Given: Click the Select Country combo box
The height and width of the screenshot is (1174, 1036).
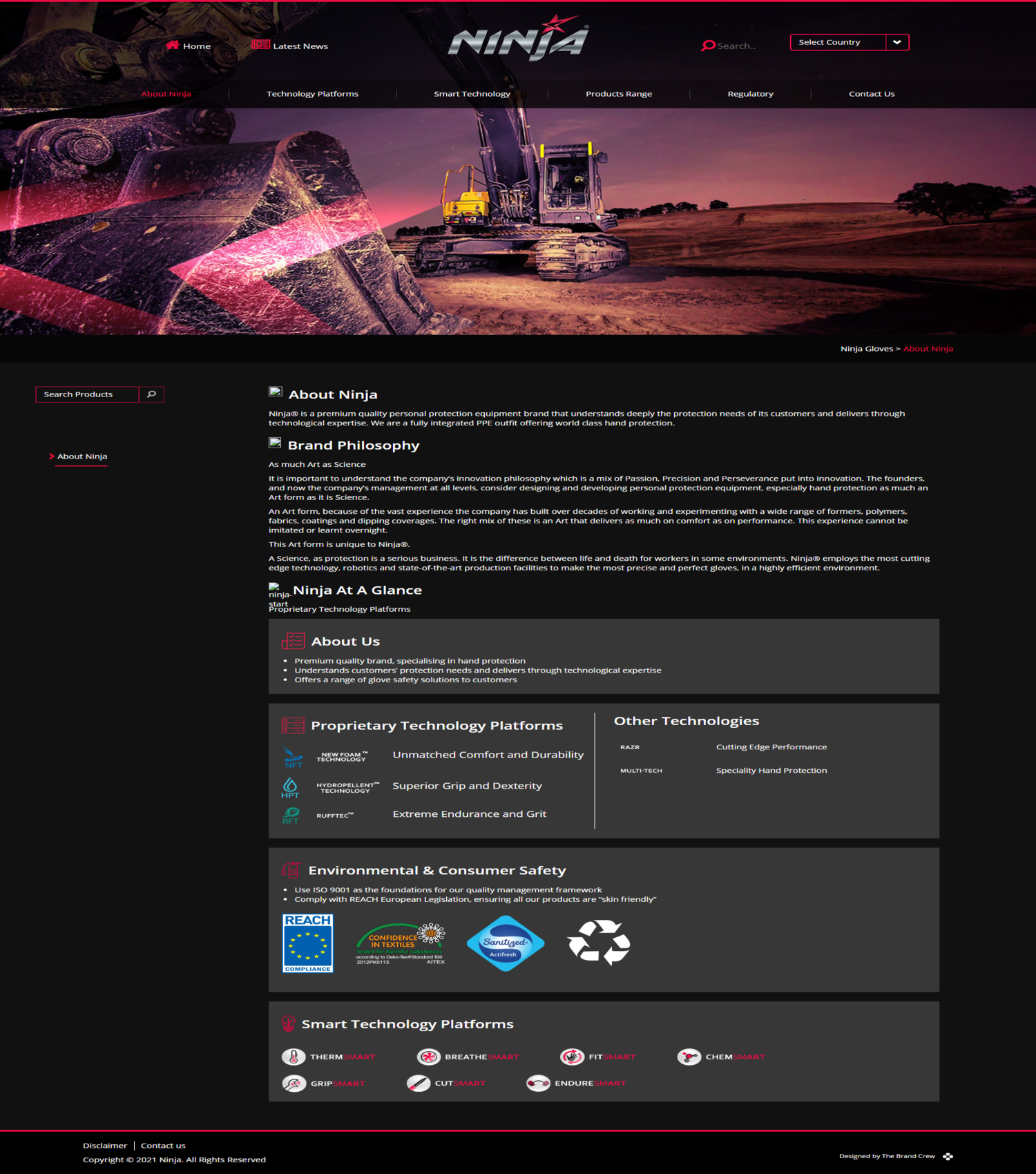Looking at the screenshot, I should (850, 42).
